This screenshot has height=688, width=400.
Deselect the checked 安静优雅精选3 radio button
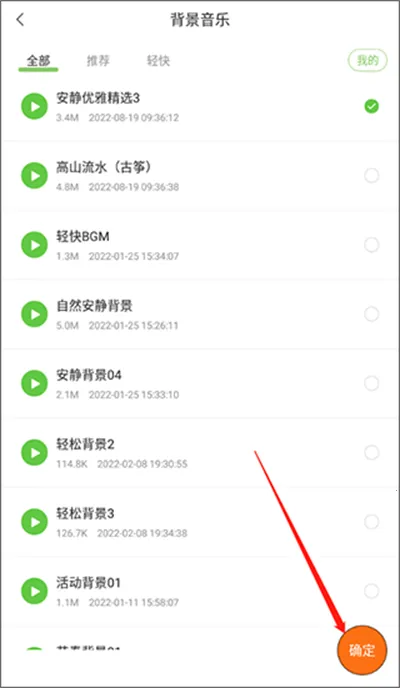[x=371, y=107]
